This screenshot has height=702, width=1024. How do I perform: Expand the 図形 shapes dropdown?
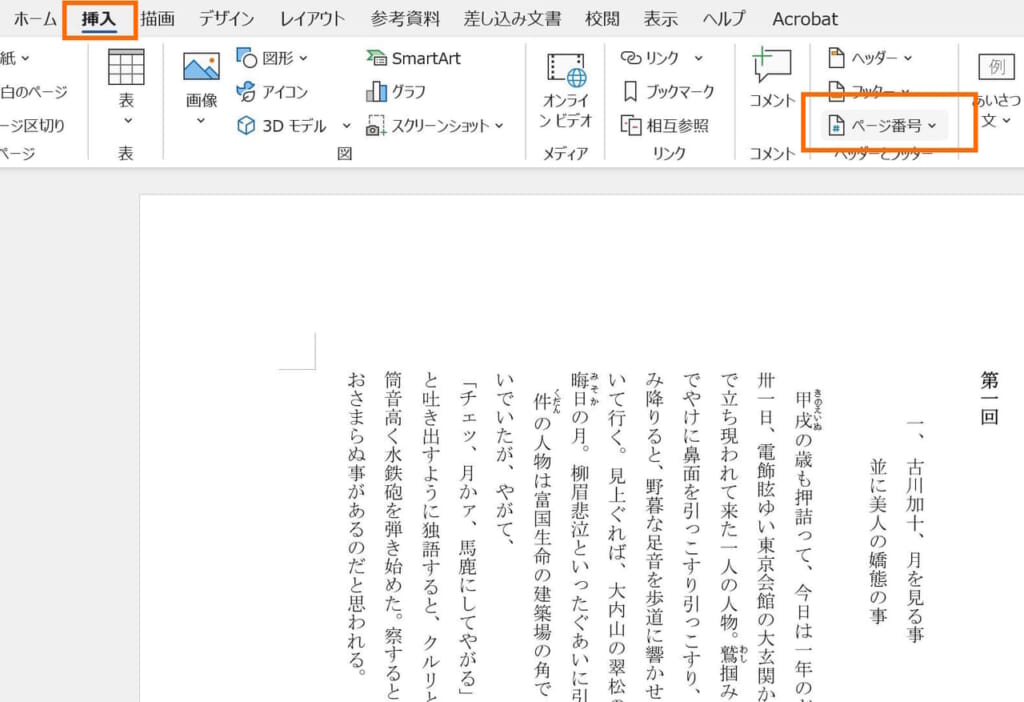point(303,58)
